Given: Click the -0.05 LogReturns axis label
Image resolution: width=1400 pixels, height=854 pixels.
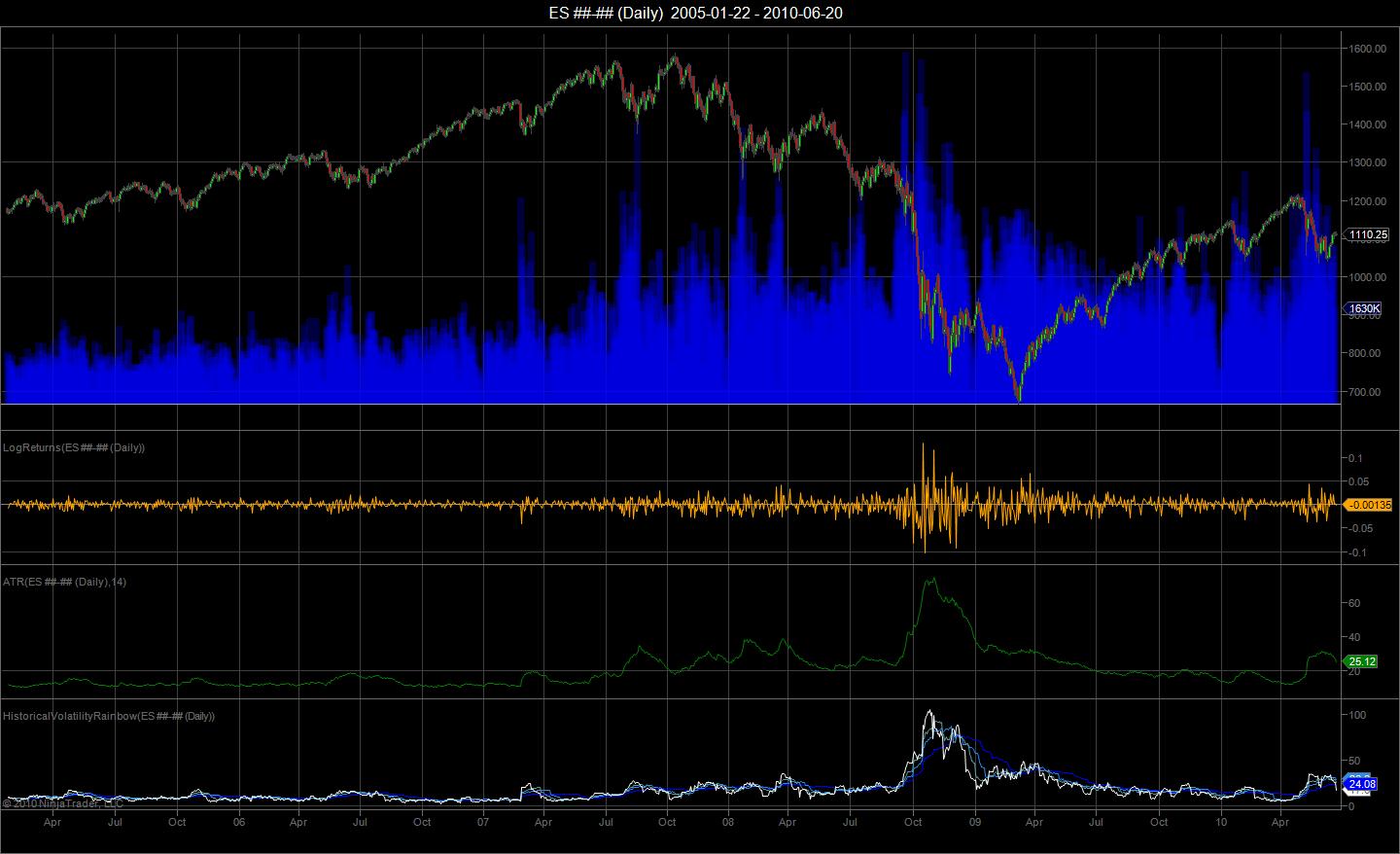Looking at the screenshot, I should [1359, 529].
